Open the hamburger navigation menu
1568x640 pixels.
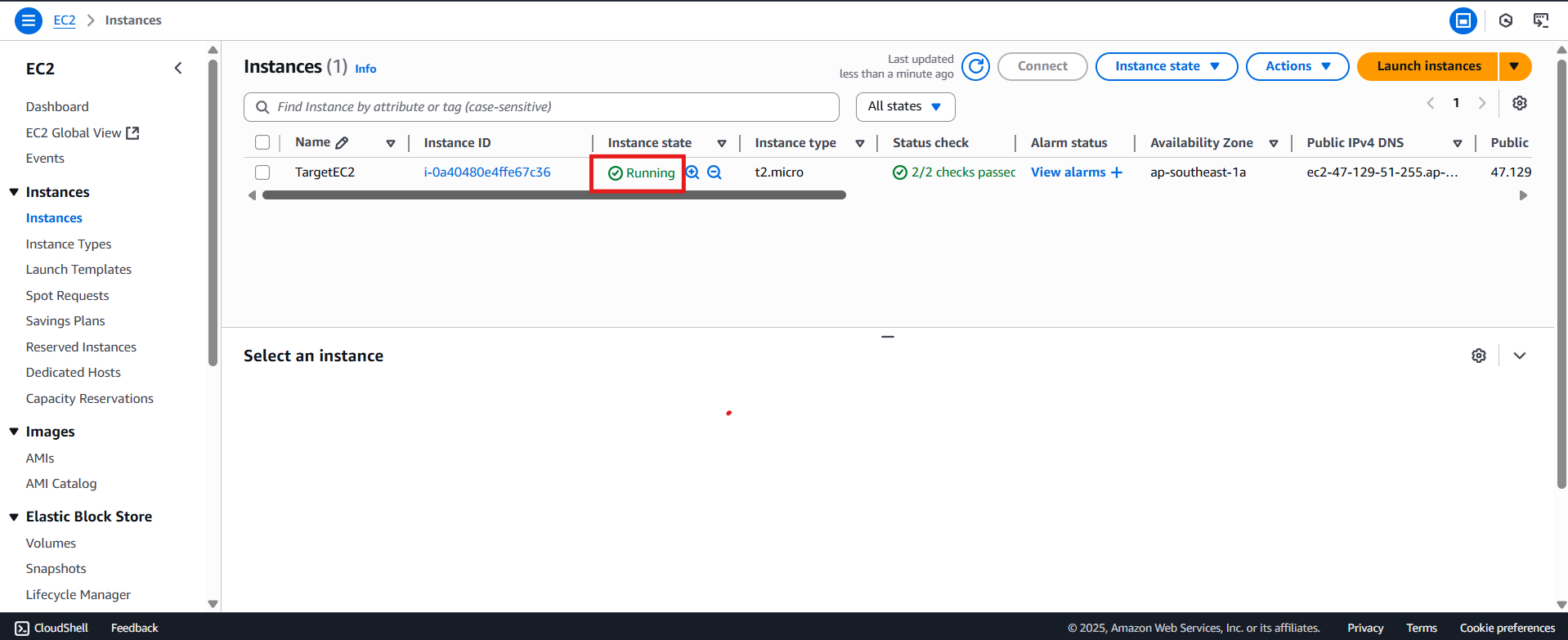point(29,20)
